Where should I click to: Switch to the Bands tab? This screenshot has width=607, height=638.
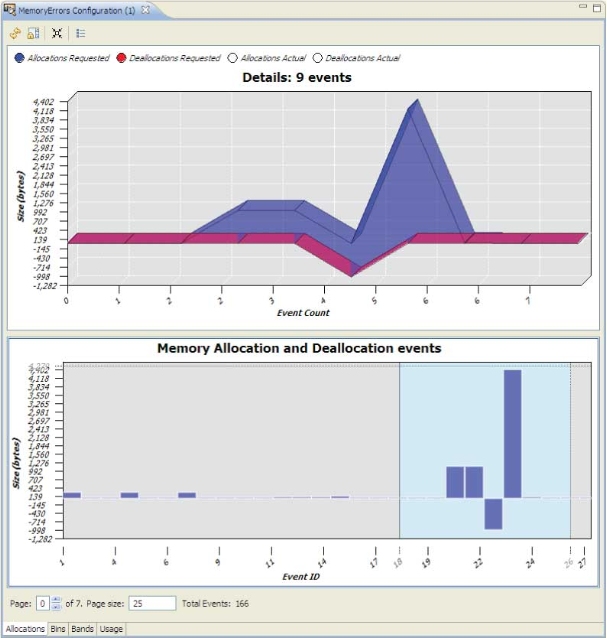click(82, 629)
